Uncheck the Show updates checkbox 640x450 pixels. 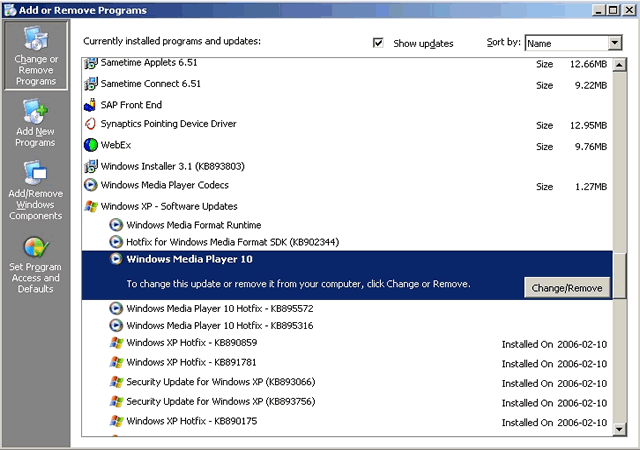click(x=378, y=42)
